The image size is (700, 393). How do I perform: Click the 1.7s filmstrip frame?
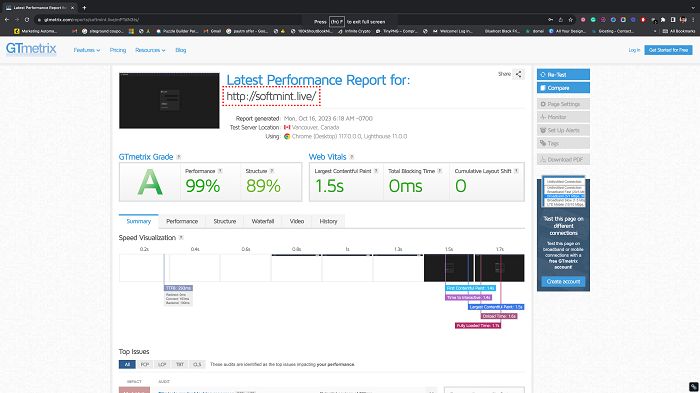tap(500, 268)
